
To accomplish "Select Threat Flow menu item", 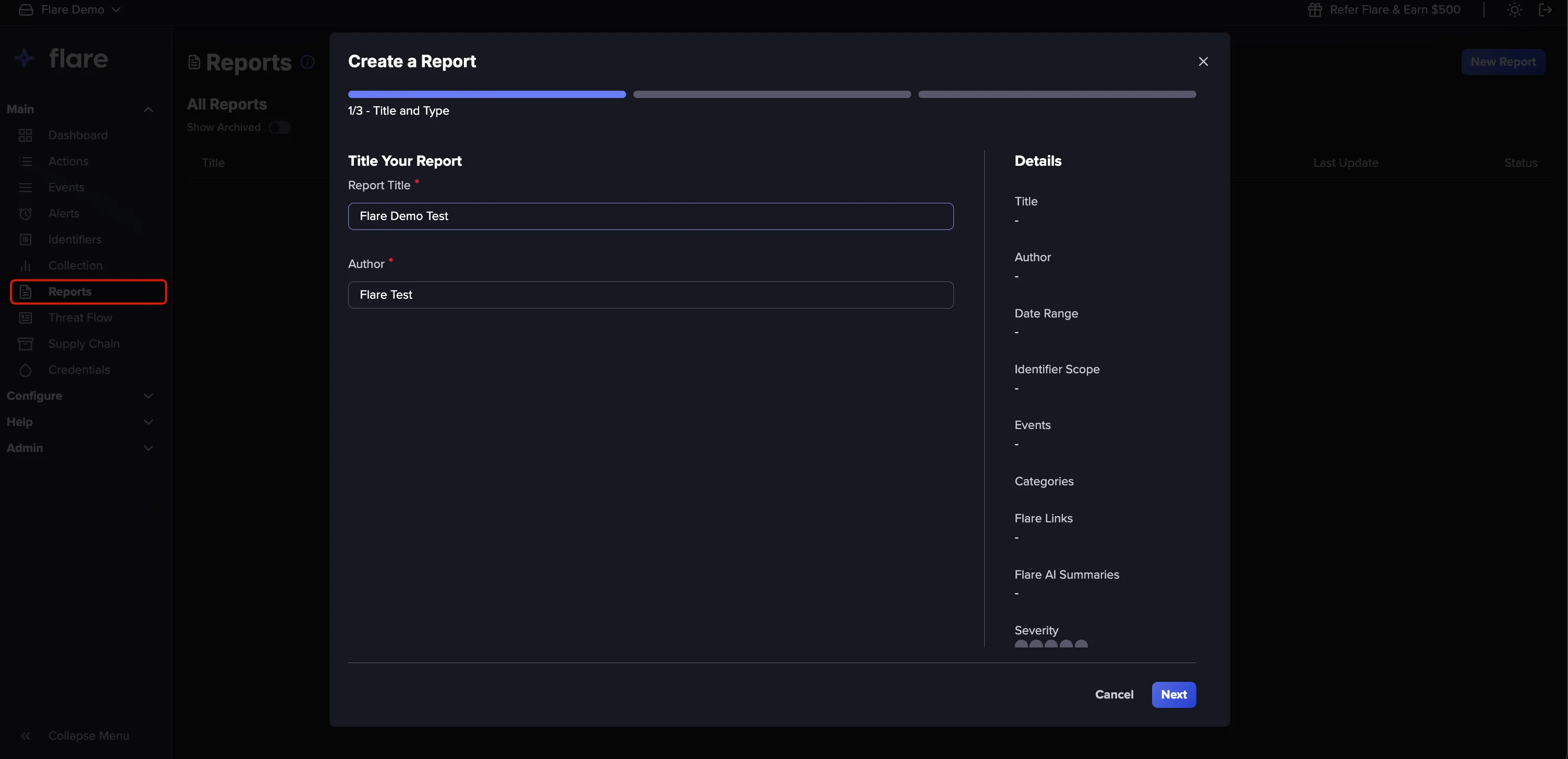I will 80,317.
